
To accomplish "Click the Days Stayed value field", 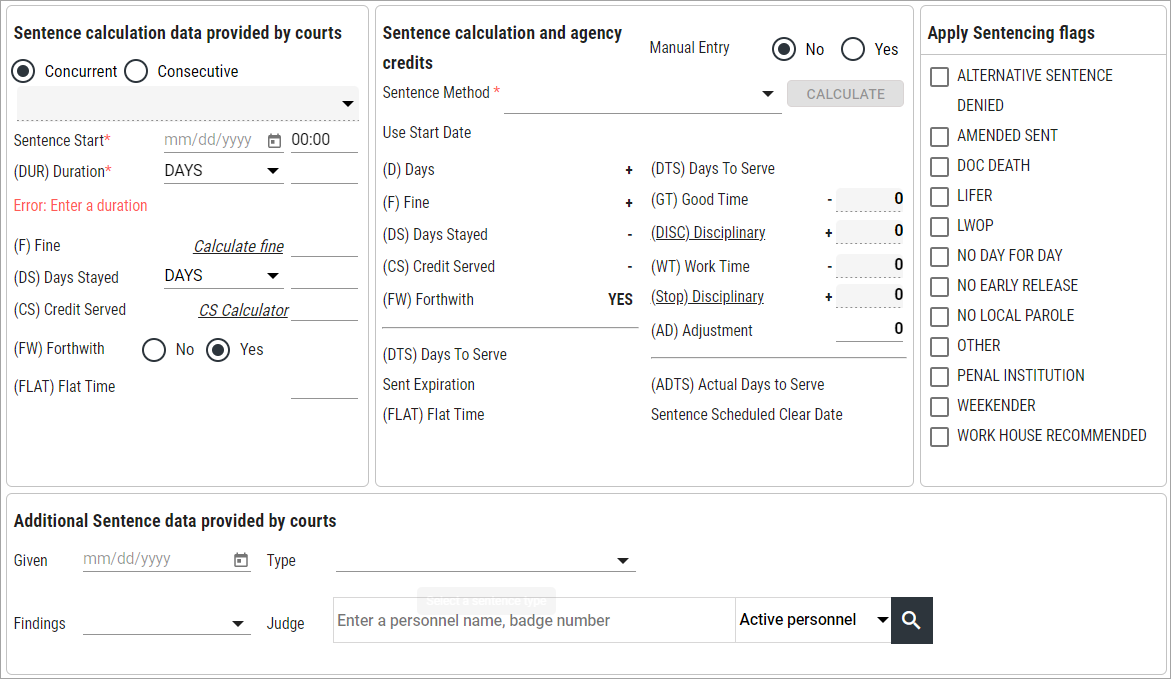I will [324, 276].
